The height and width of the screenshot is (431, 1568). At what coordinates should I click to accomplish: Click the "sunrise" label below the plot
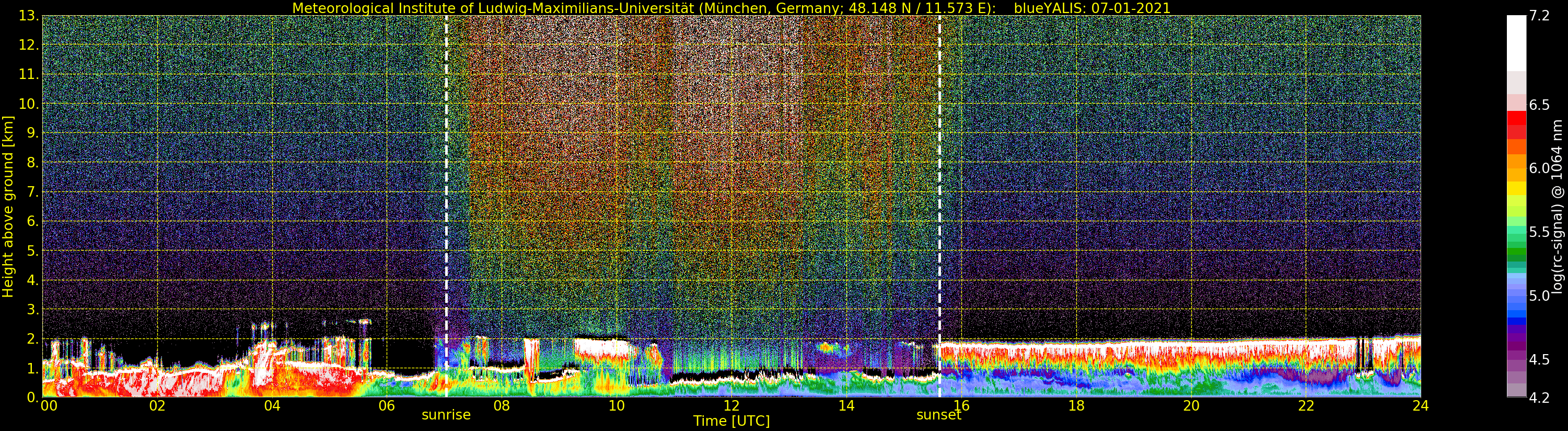[x=446, y=415]
